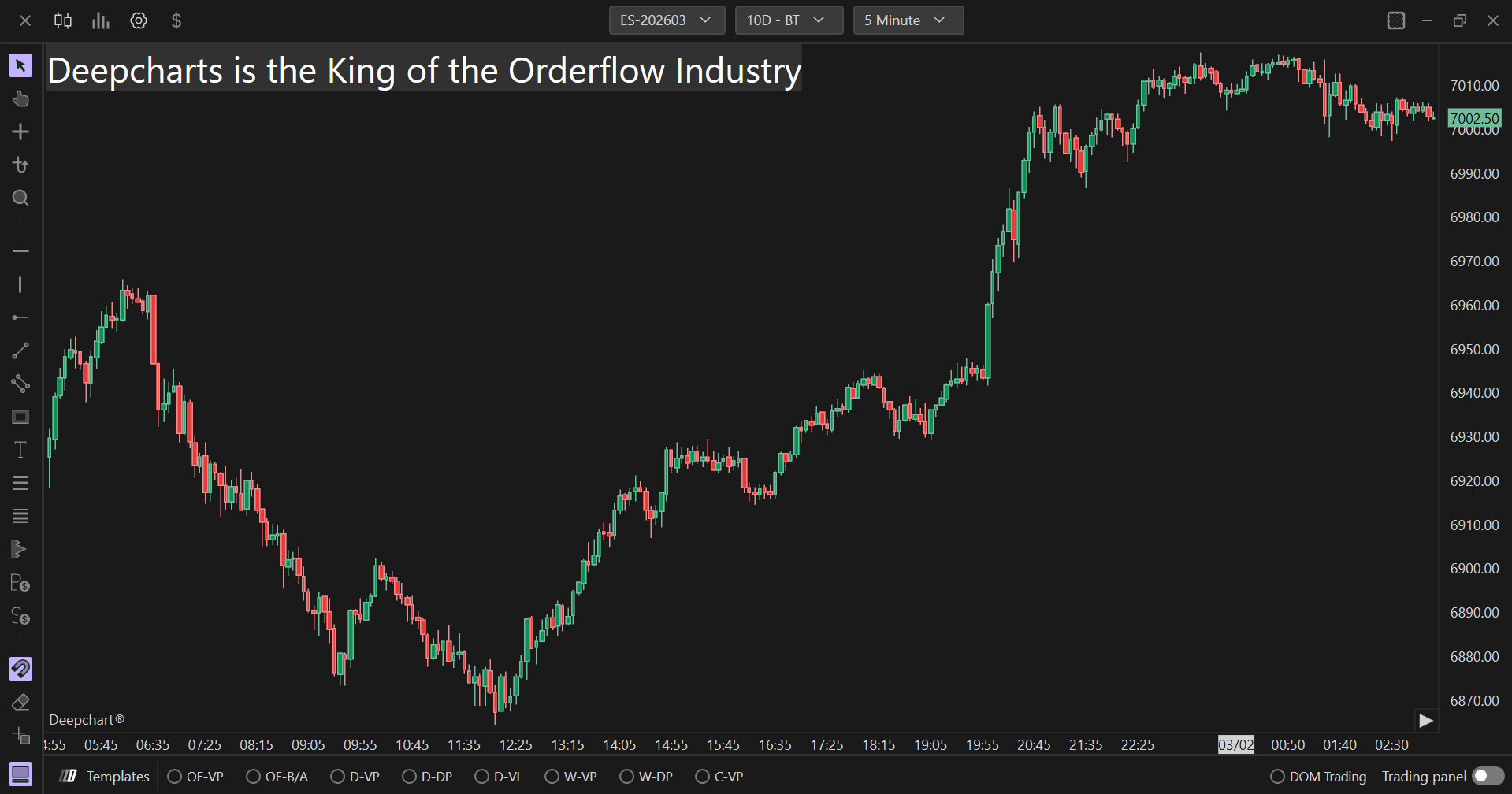Open the 5 Minute timeframe dropdown
Screen dimensions: 1512x794
[x=908, y=20]
